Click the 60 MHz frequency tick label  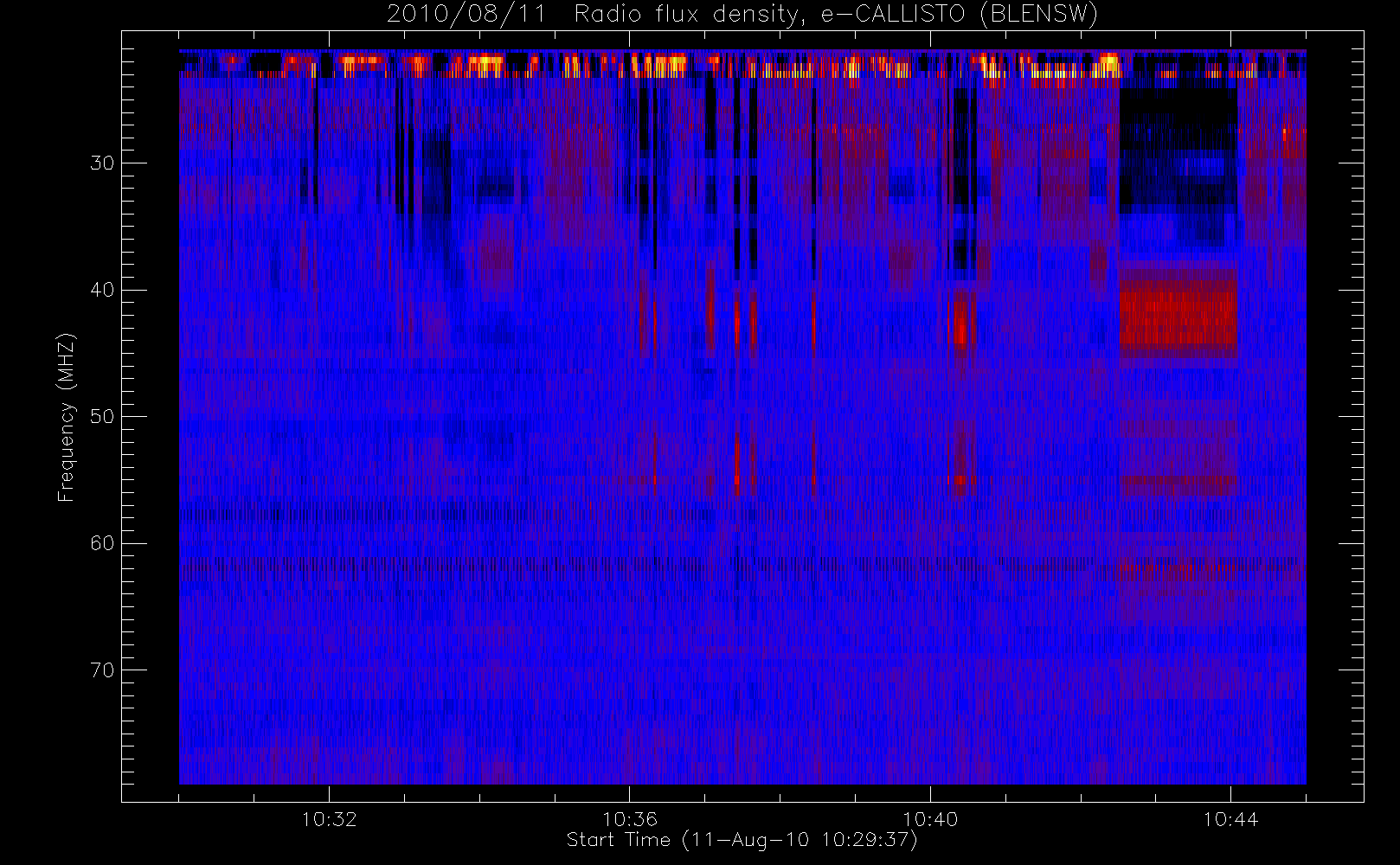pos(102,543)
